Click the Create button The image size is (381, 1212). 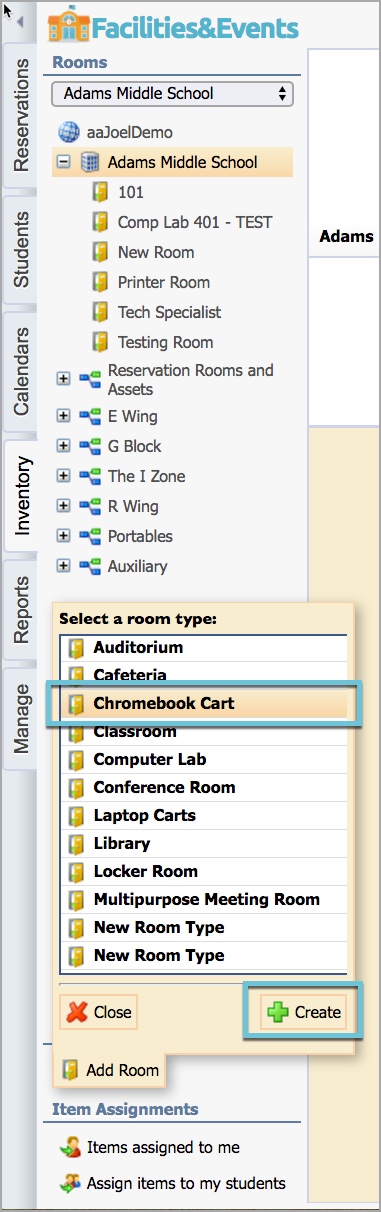304,1012
